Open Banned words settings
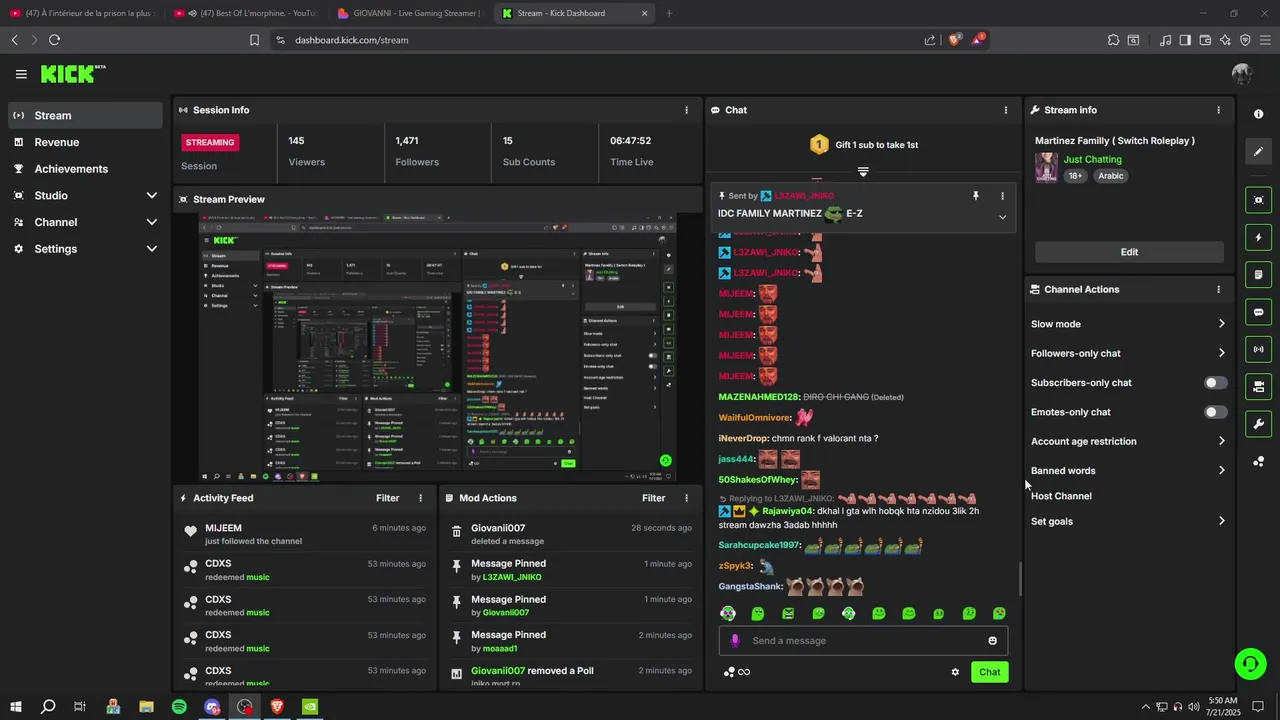Image resolution: width=1280 pixels, height=720 pixels. point(1129,471)
